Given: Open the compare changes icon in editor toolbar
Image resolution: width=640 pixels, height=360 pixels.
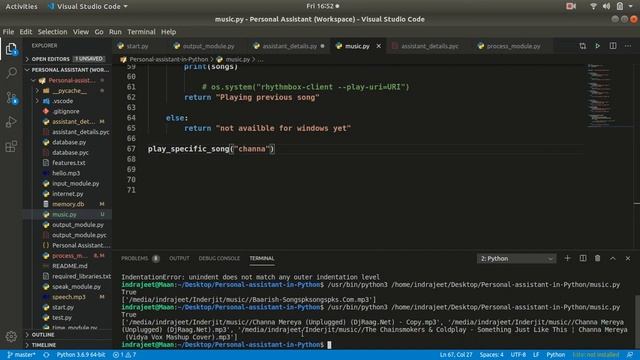Looking at the screenshot, I should click(582, 46).
